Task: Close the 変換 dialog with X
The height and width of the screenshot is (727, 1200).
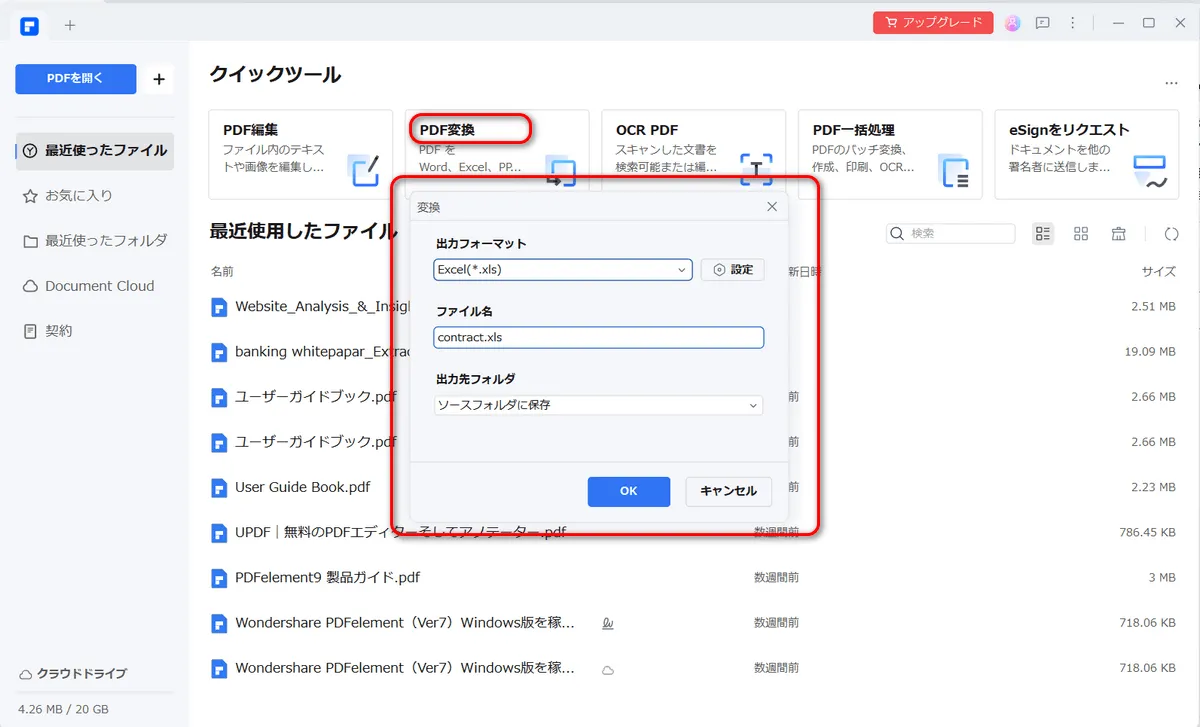Action: (772, 207)
